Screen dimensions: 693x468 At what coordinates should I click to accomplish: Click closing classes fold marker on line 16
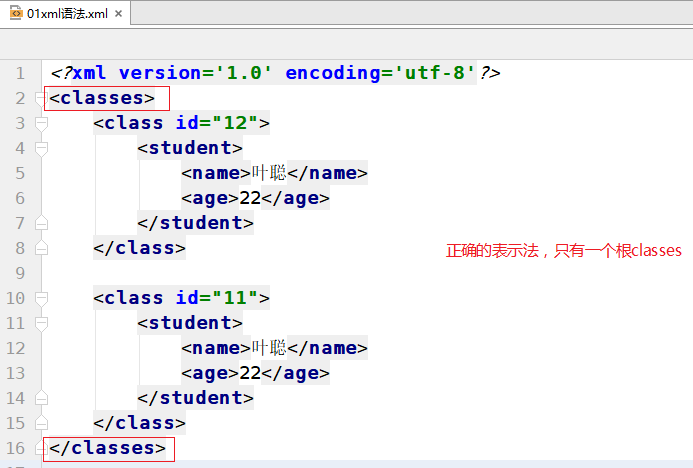coord(41,448)
